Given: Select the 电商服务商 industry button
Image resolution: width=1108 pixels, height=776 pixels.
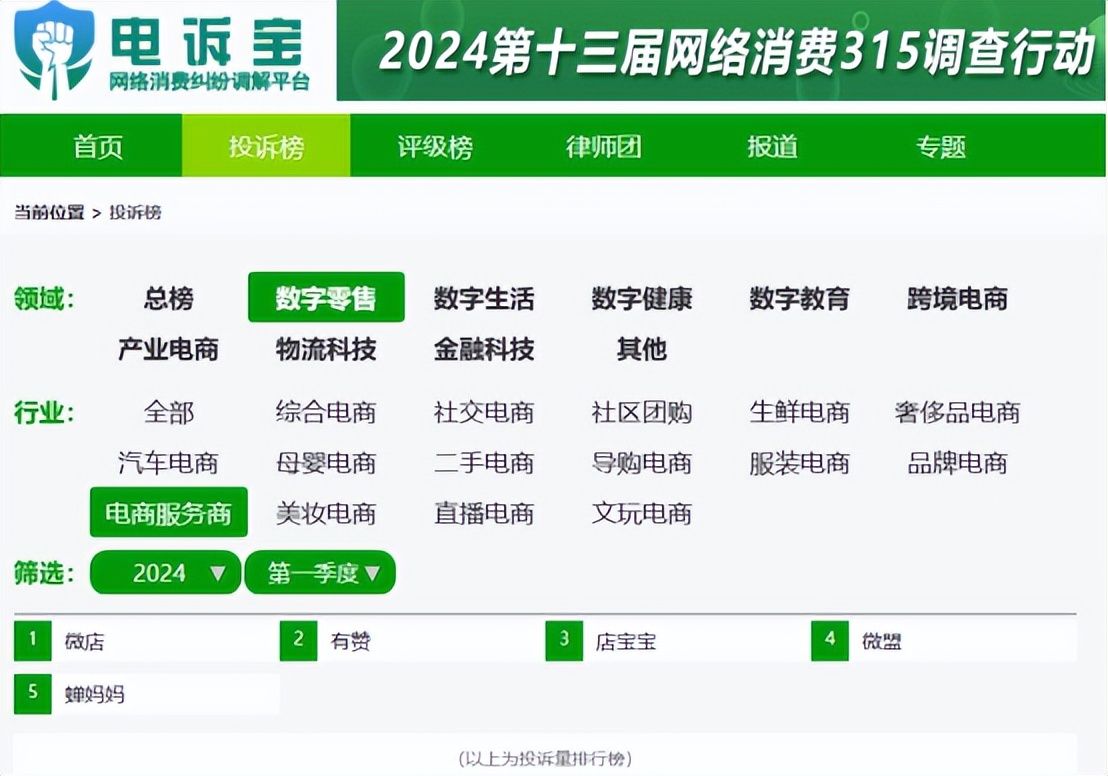Looking at the screenshot, I should click(x=169, y=512).
